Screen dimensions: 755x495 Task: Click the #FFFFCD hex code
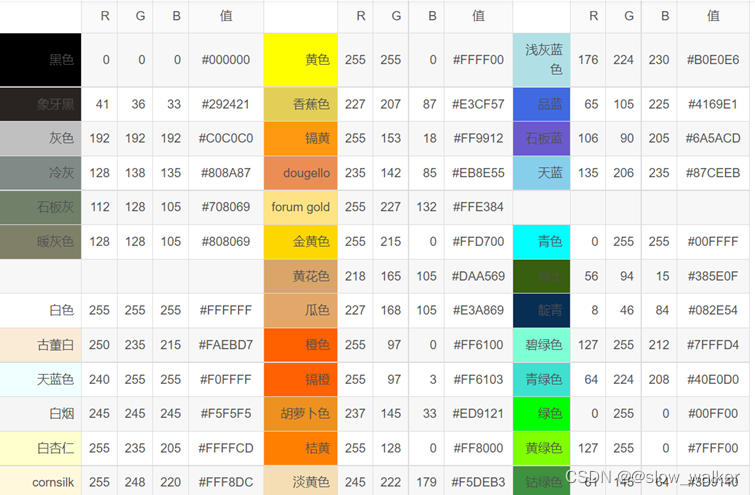tap(226, 448)
